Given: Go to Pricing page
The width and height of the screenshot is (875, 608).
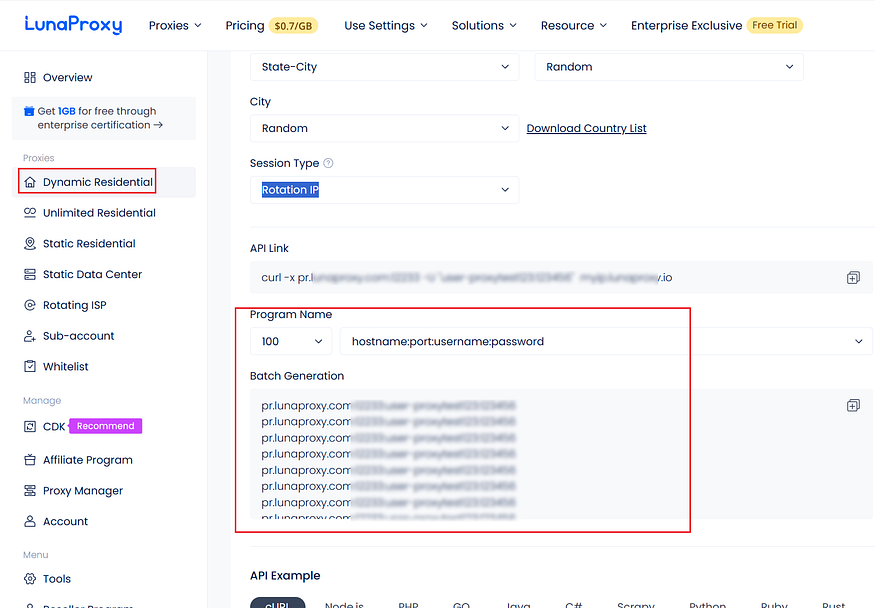Looking at the screenshot, I should 244,26.
